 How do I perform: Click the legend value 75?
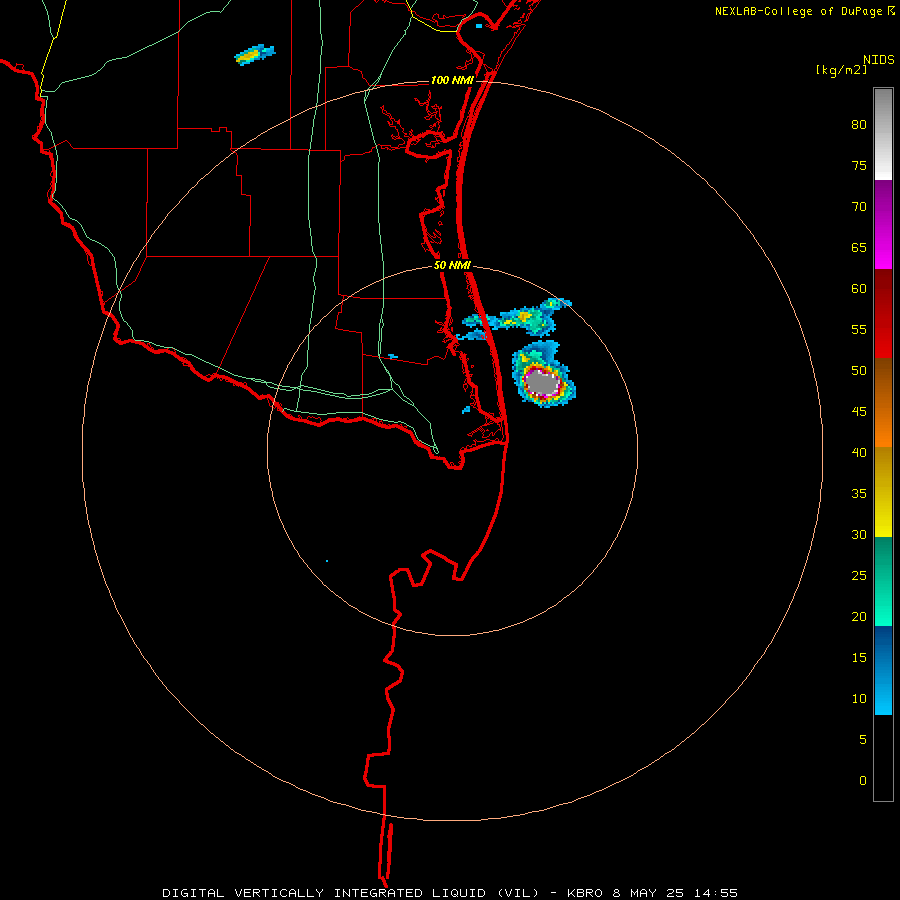[859, 165]
